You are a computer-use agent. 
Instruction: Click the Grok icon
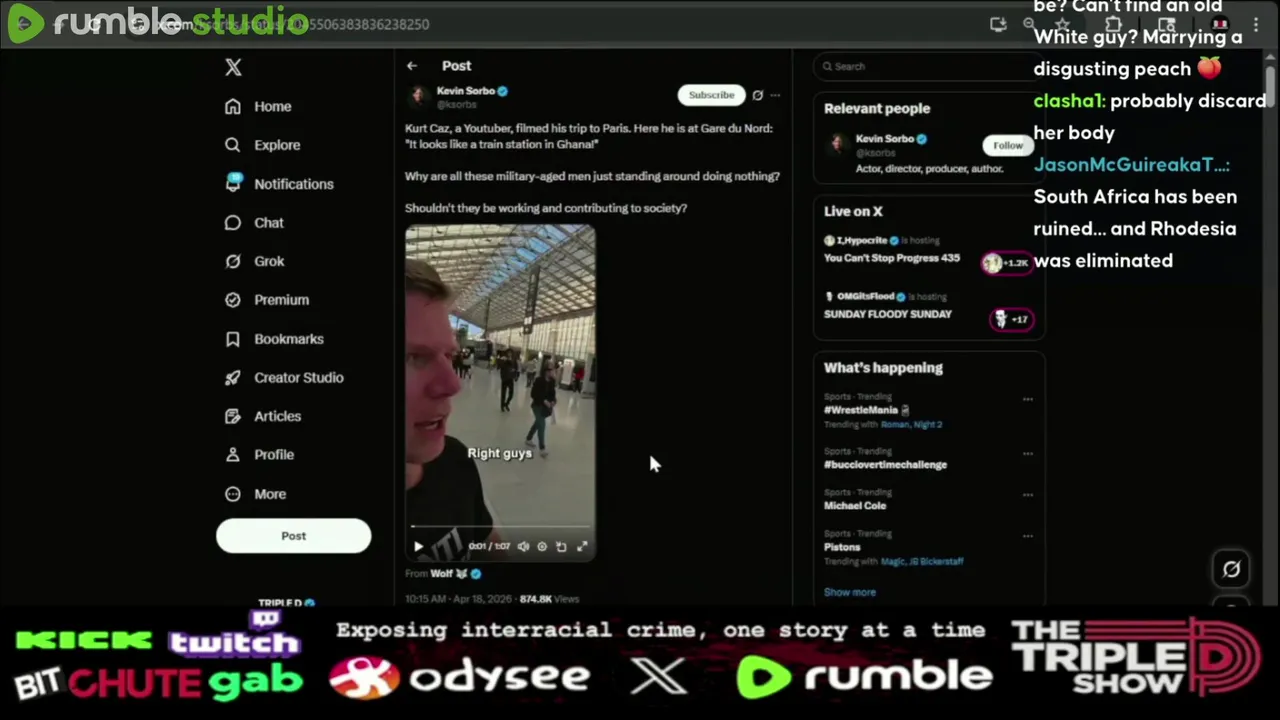(233, 261)
